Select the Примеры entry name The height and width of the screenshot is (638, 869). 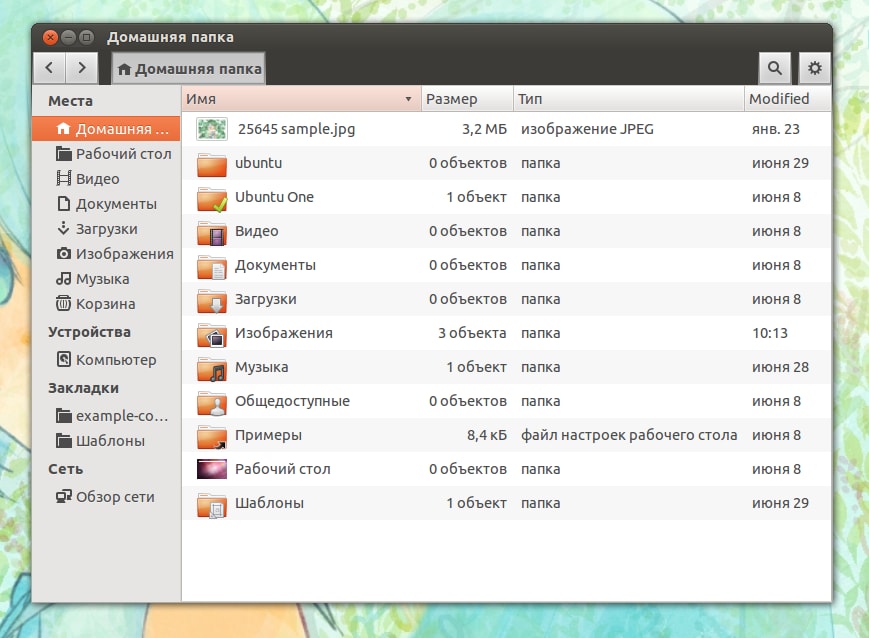pyautogui.click(x=268, y=435)
